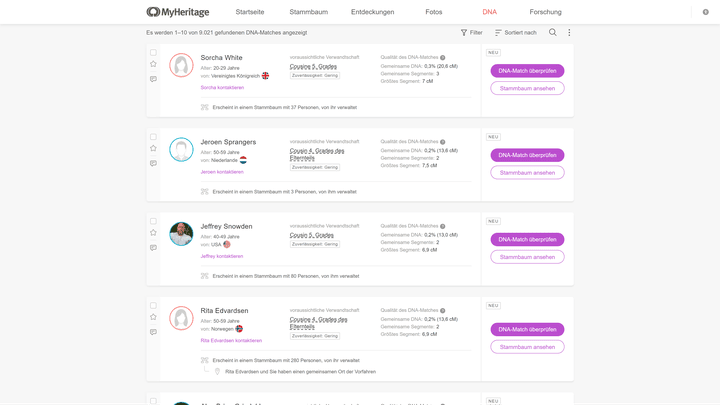The image size is (720, 405).
Task: Click the name Rita Edvardsen
Action: click(224, 311)
